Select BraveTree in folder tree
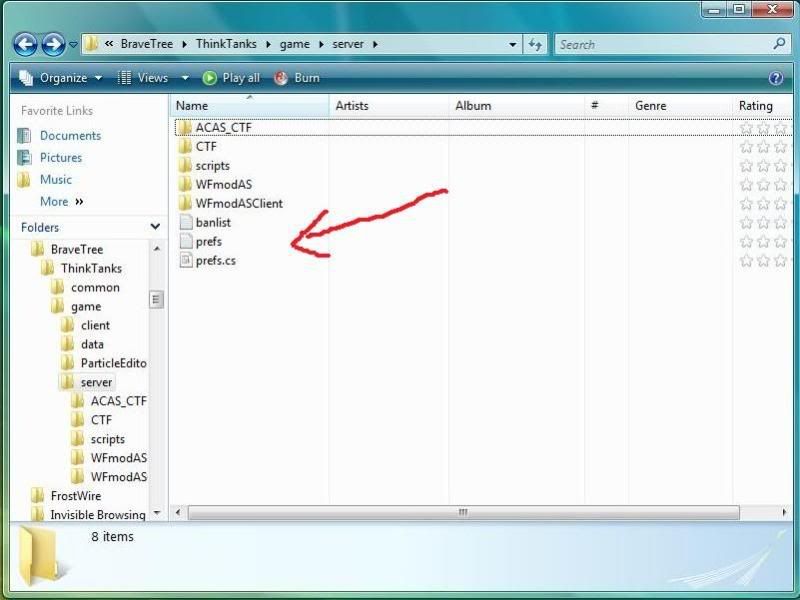The height and width of the screenshot is (600, 800). [77, 249]
